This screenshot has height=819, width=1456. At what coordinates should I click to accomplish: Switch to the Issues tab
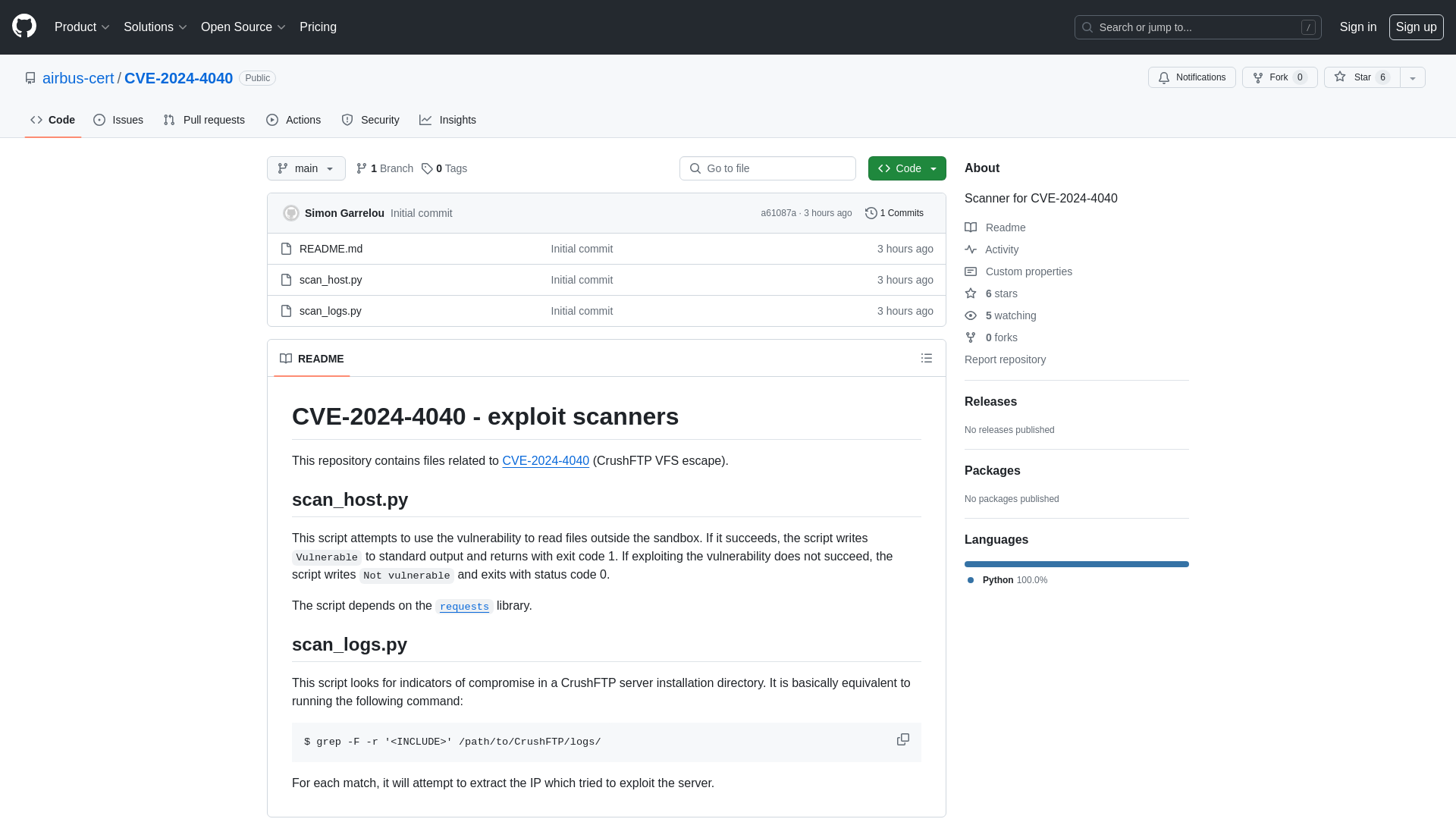point(118,120)
